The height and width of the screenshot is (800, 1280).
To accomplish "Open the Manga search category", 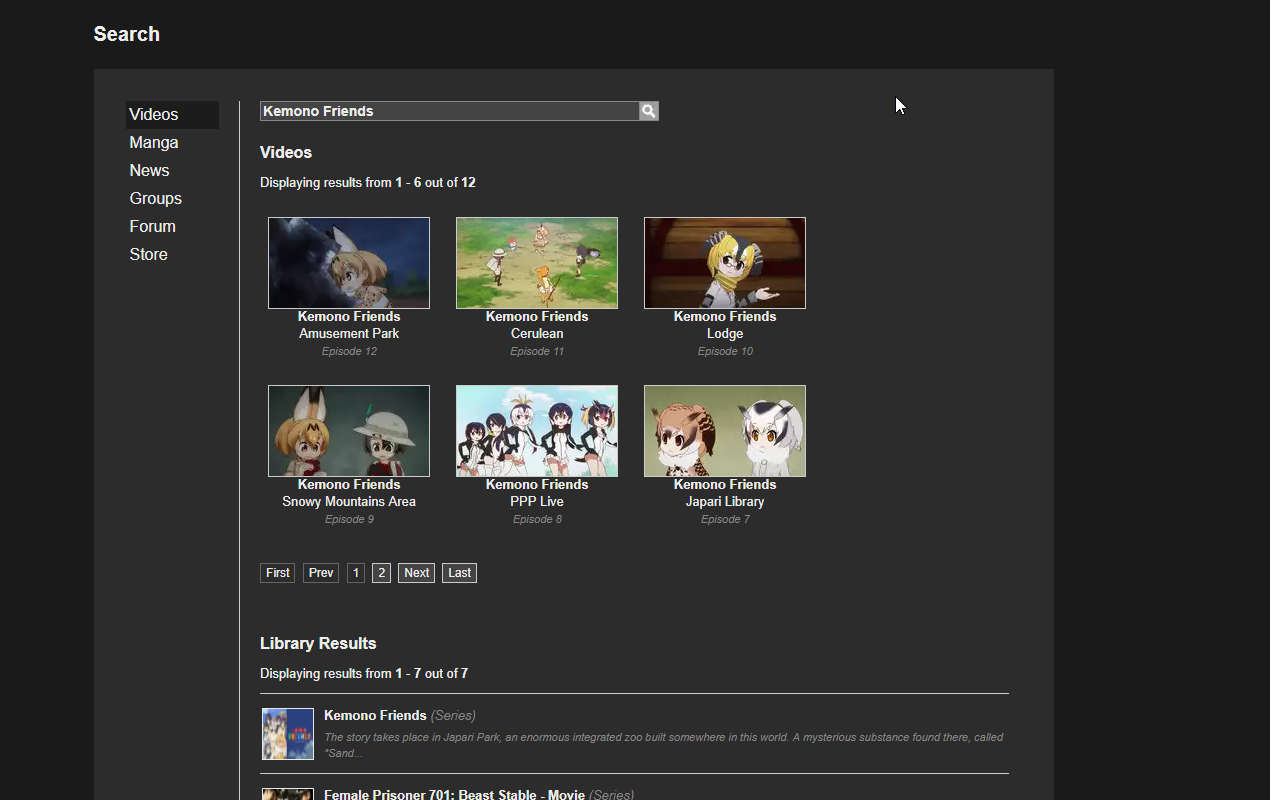I will pyautogui.click(x=154, y=143).
